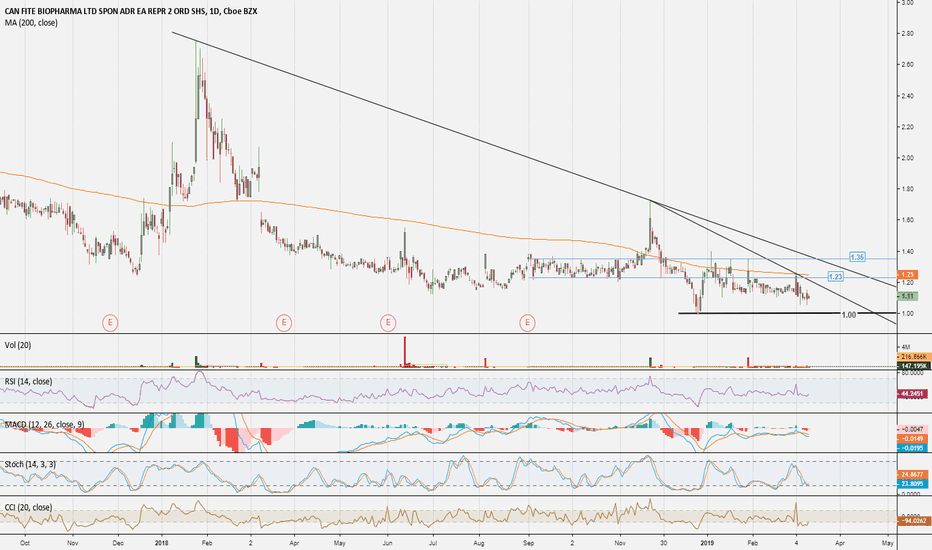The width and height of the screenshot is (932, 550).
Task: Click the 2.60 tick on the price axis
Action: pos(908,65)
